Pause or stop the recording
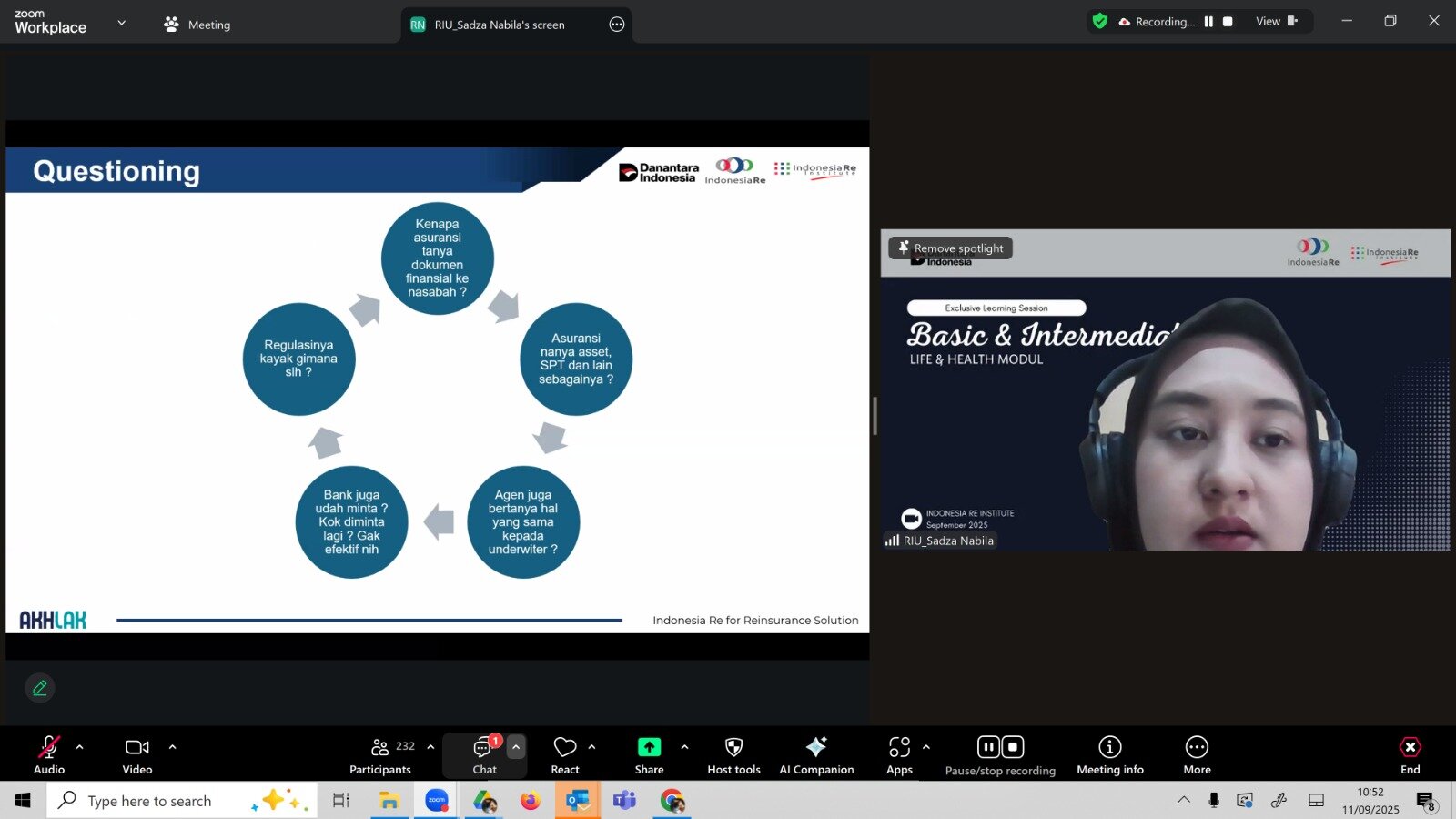The width and height of the screenshot is (1456, 819). point(1000,755)
